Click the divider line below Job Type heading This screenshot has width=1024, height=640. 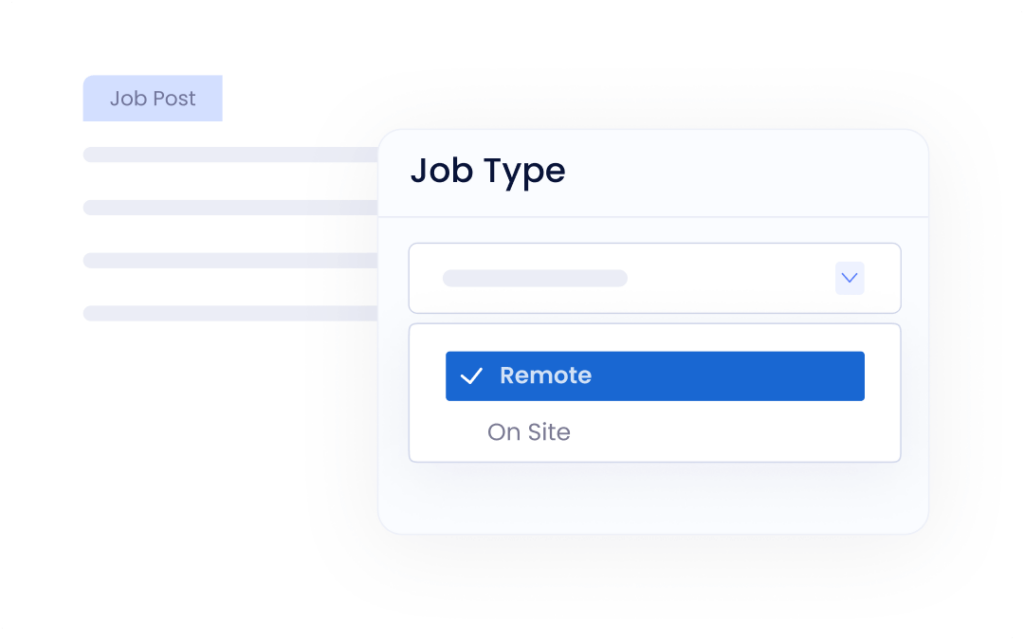coord(654,217)
